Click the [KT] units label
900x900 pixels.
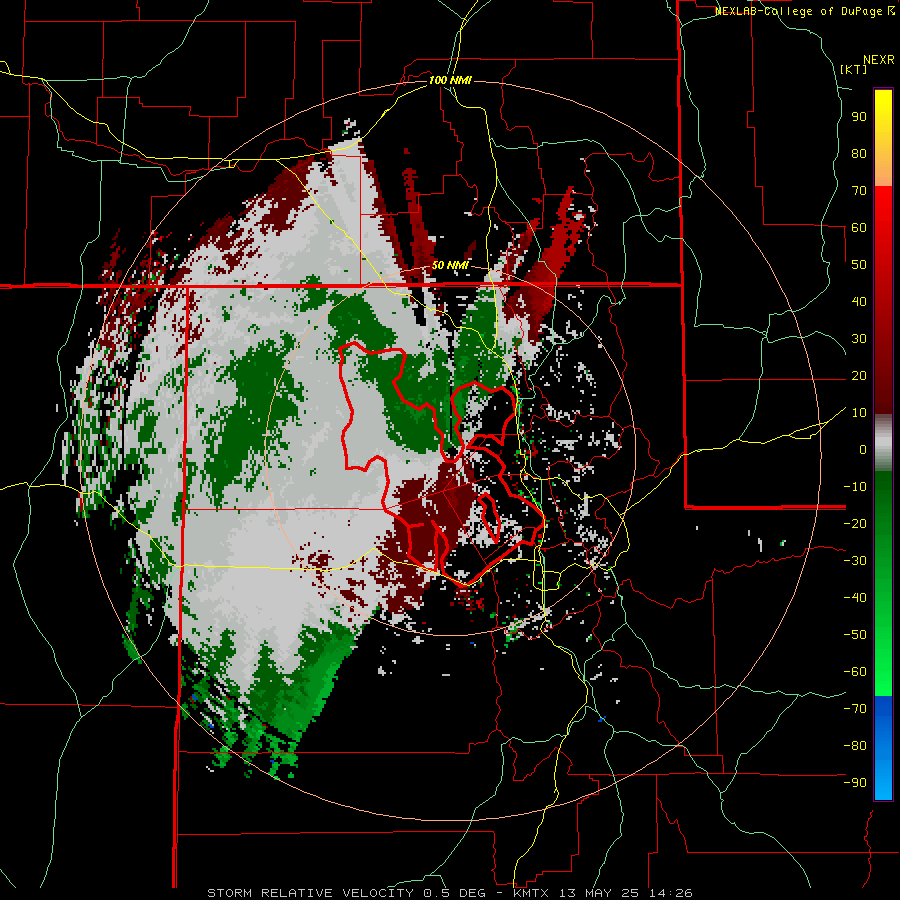(853, 69)
